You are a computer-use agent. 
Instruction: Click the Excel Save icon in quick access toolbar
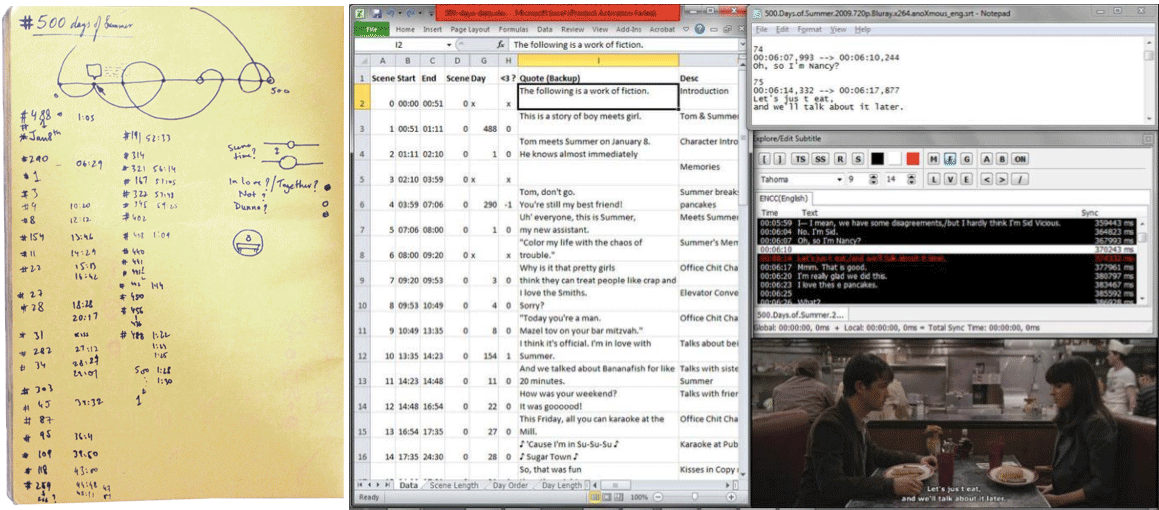point(377,13)
